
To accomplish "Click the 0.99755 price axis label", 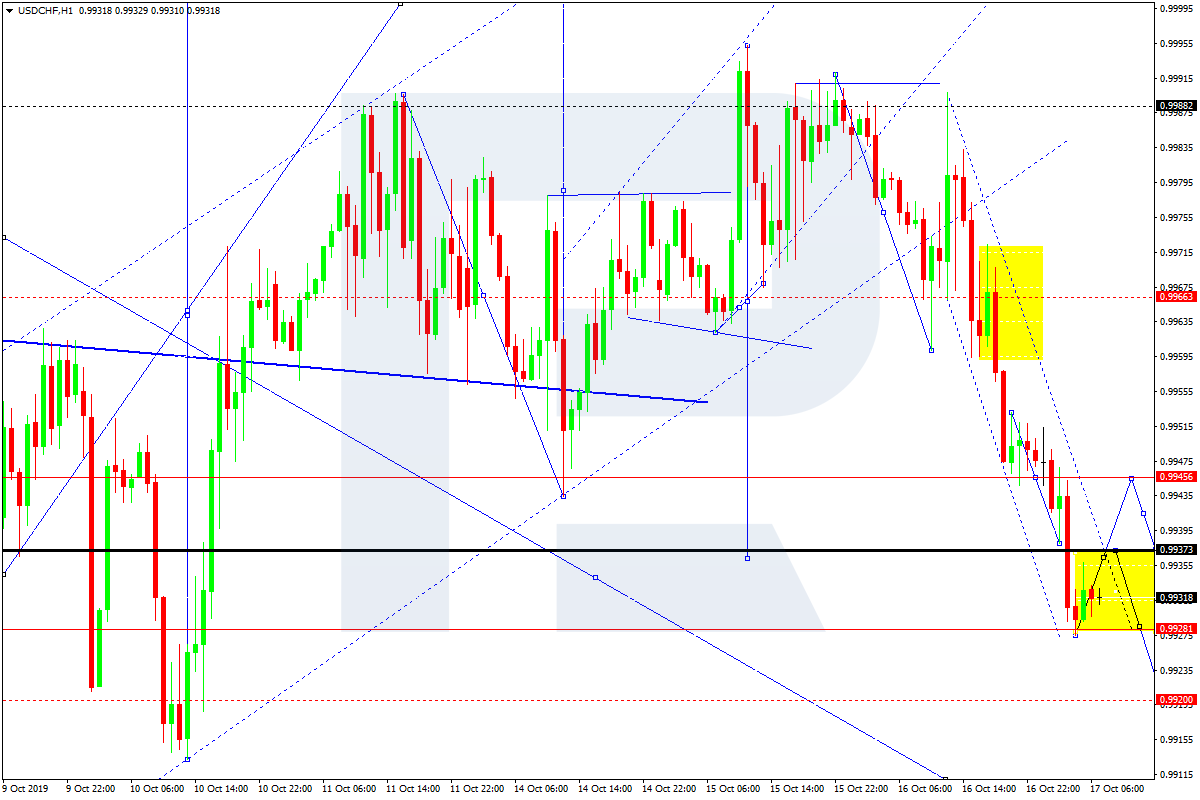I will click(1176, 218).
